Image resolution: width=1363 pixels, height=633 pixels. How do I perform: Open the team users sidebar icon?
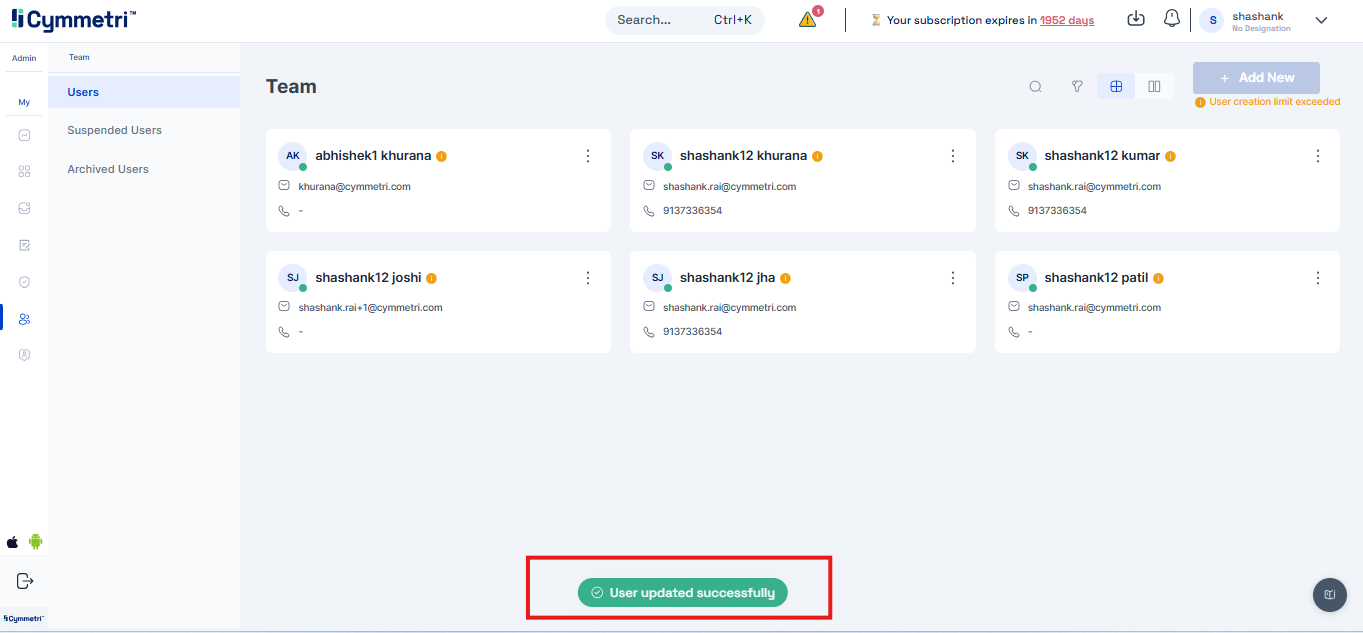[x=24, y=318]
